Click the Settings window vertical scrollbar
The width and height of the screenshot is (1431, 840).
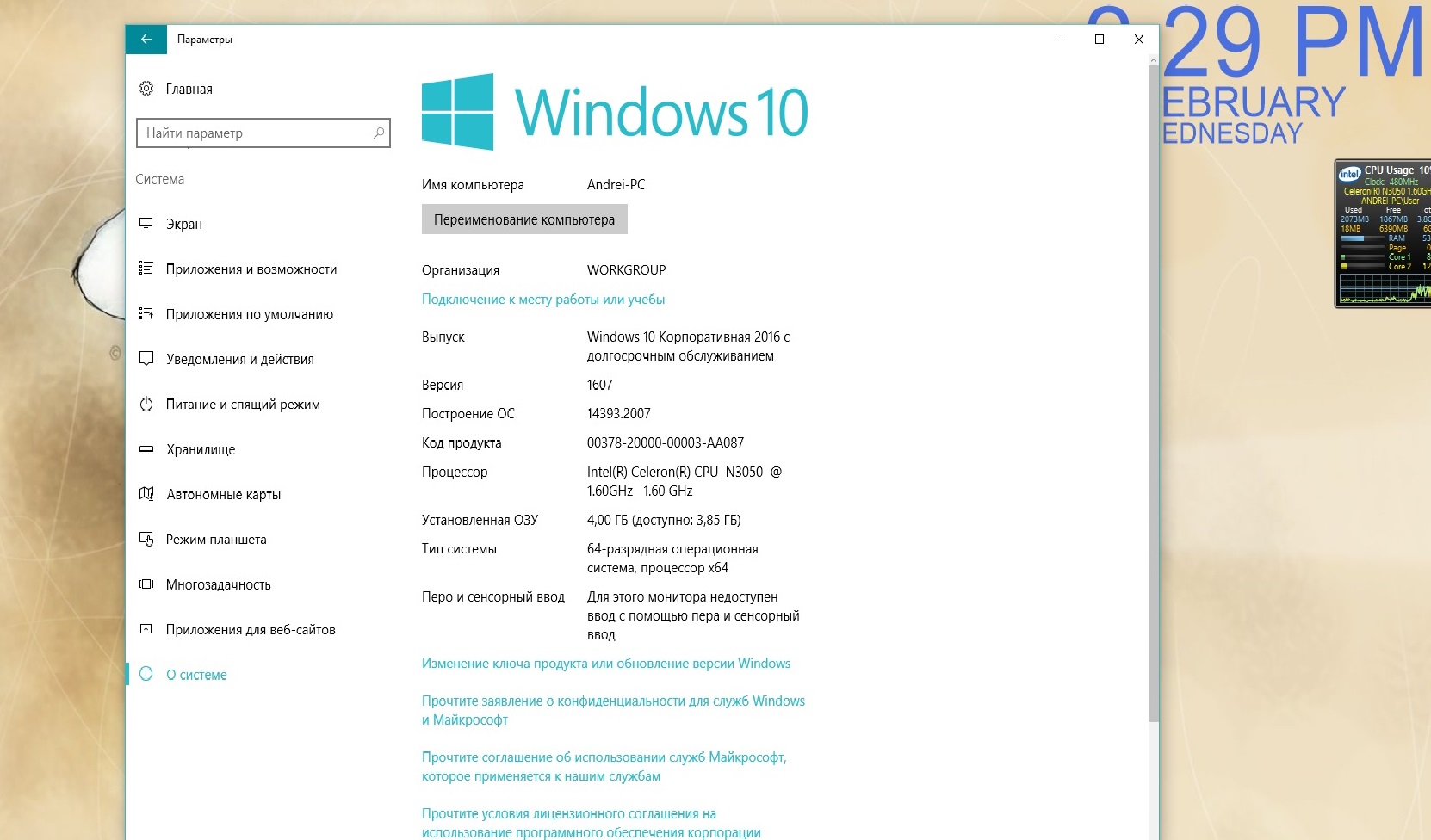pyautogui.click(x=1154, y=394)
